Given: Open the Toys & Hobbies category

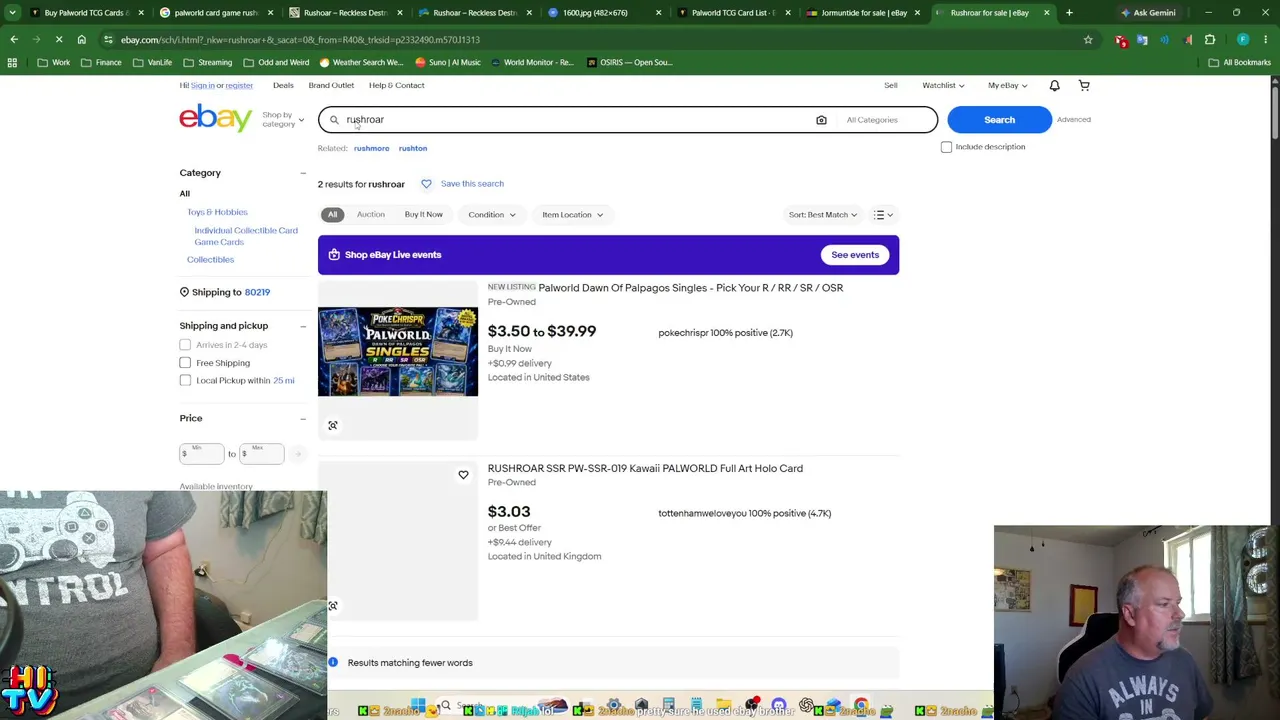Looking at the screenshot, I should [217, 212].
